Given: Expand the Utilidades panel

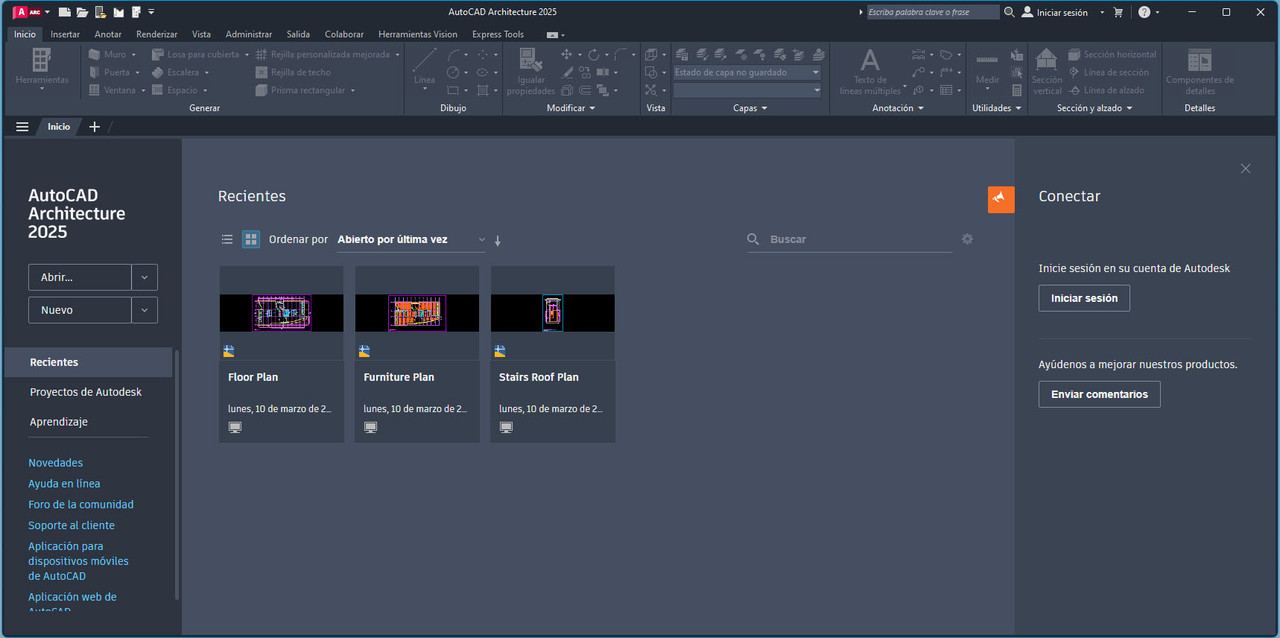Looking at the screenshot, I should (997, 108).
